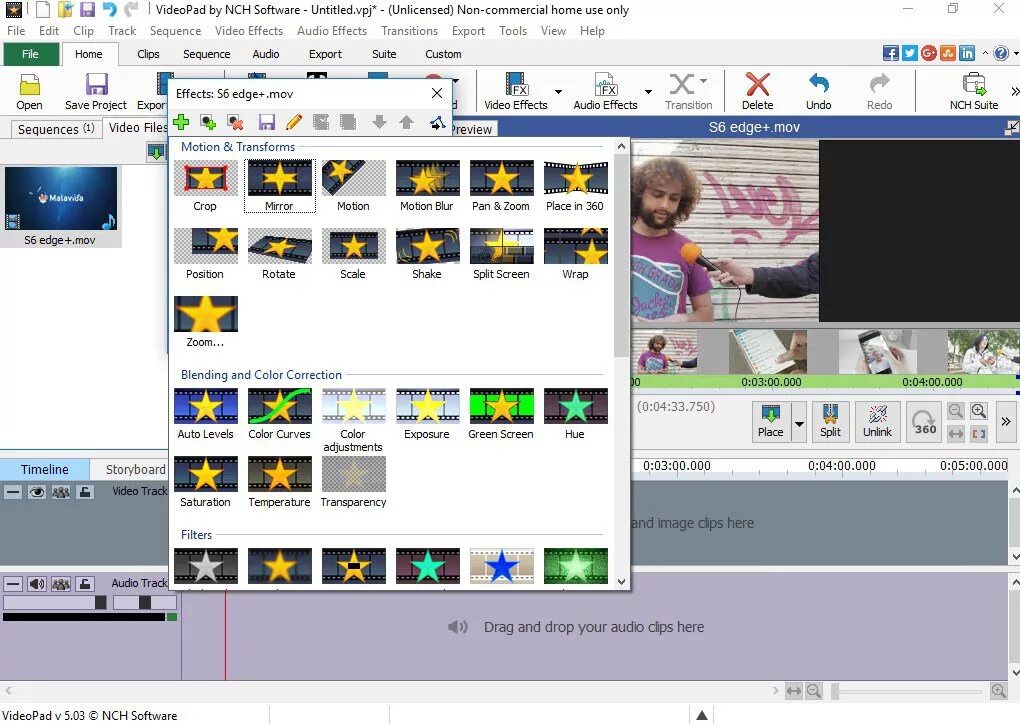
Task: Click the pencil edit effect icon
Action: 294,122
